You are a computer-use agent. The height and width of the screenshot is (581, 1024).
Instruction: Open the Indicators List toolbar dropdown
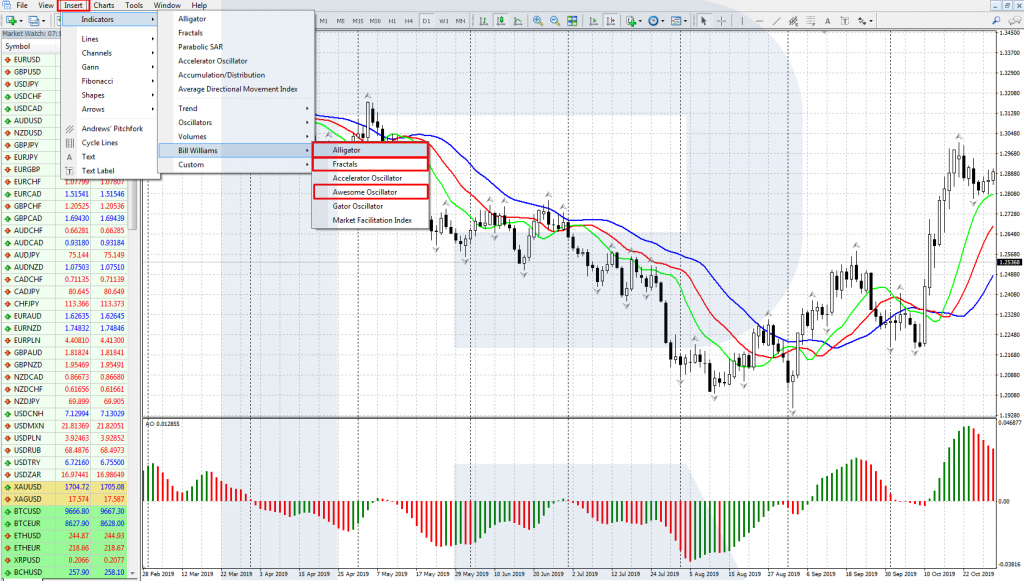click(x=634, y=20)
